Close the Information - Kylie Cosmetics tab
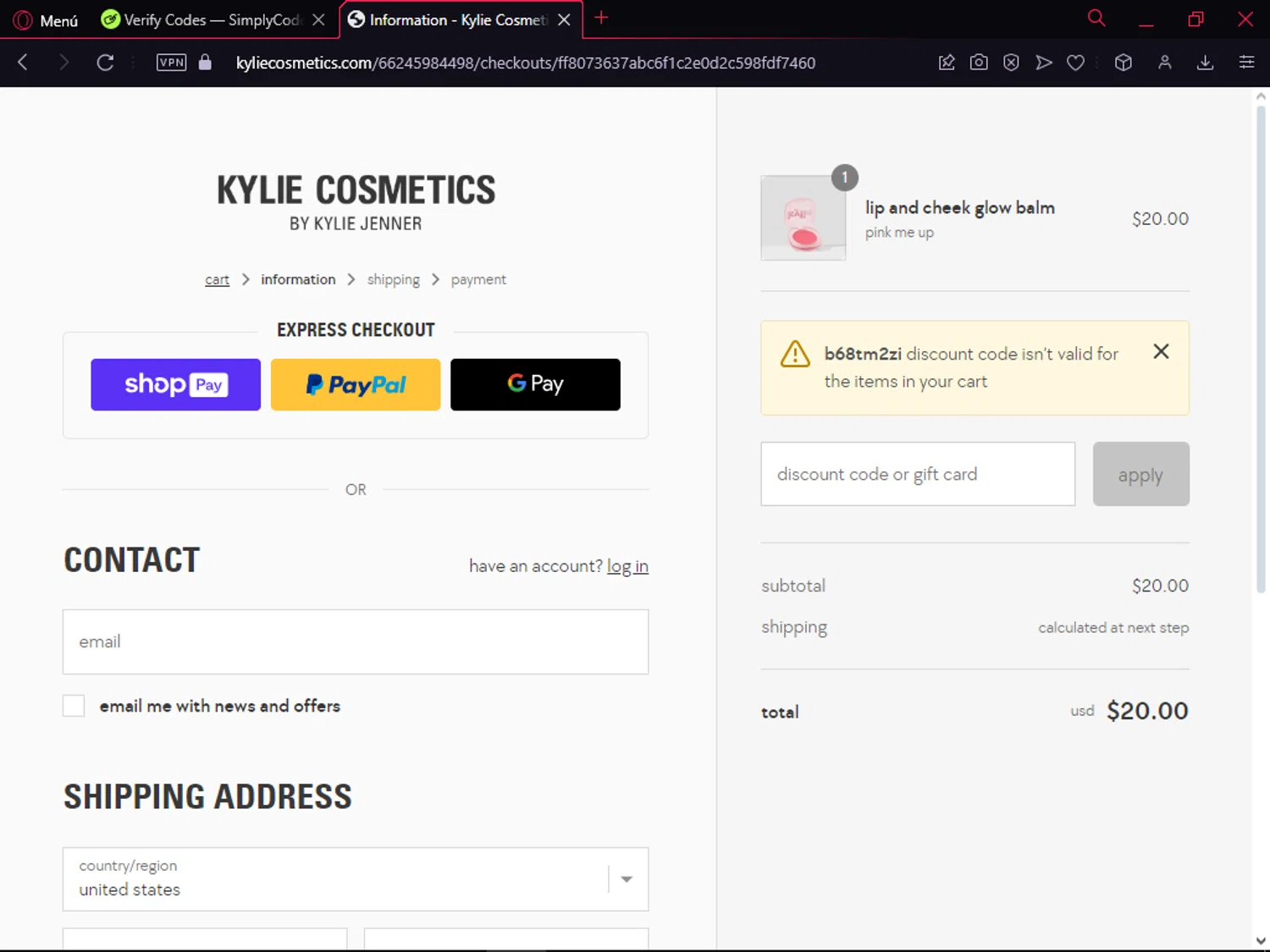Image resolution: width=1270 pixels, height=952 pixels. 564,19
